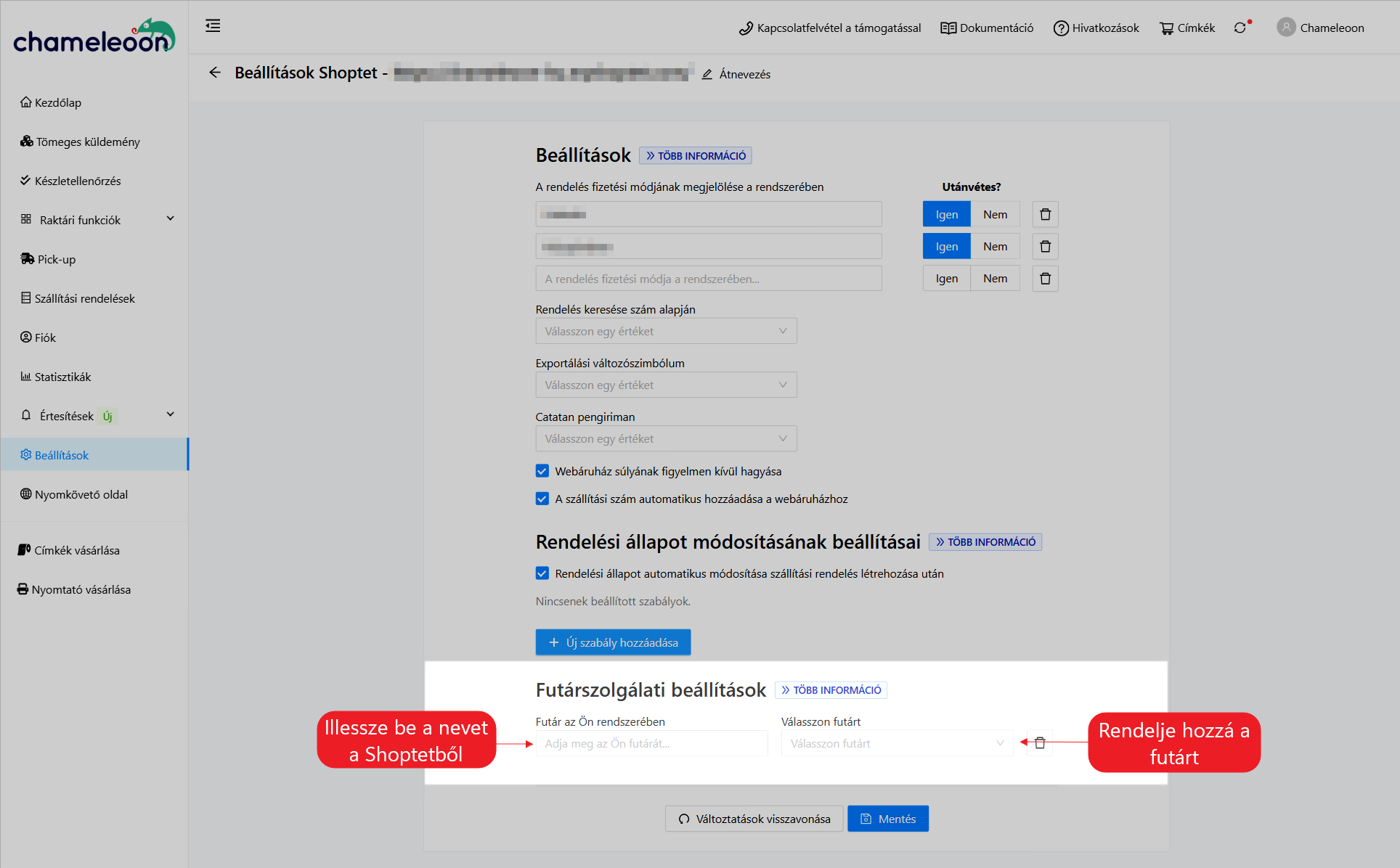
Task: Click Új szabály hozzáadása button
Action: (x=613, y=642)
